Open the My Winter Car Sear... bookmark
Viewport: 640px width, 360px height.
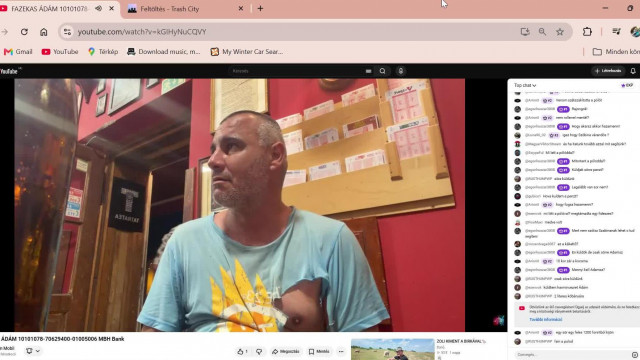click(x=247, y=52)
